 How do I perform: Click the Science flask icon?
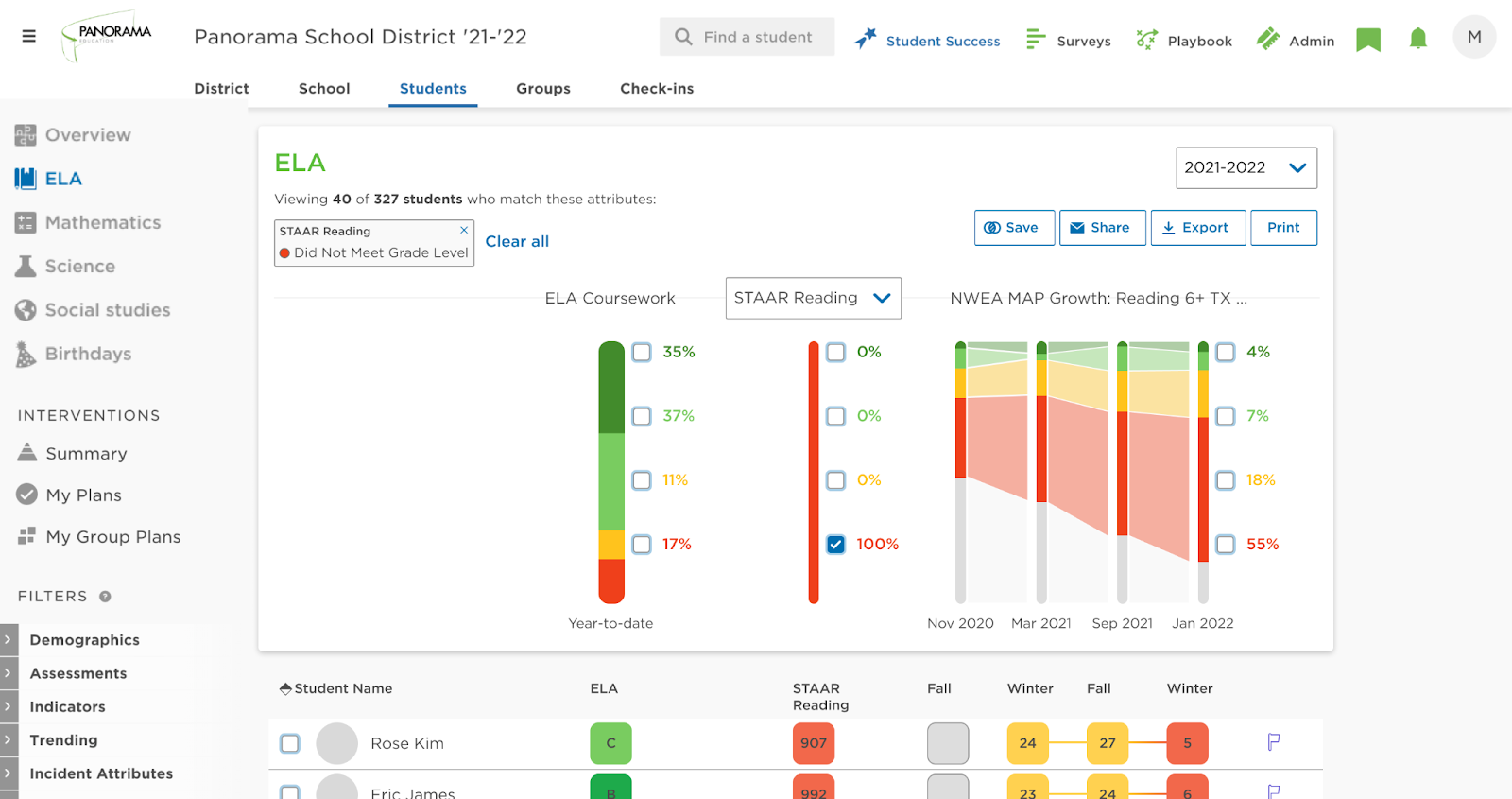click(26, 267)
